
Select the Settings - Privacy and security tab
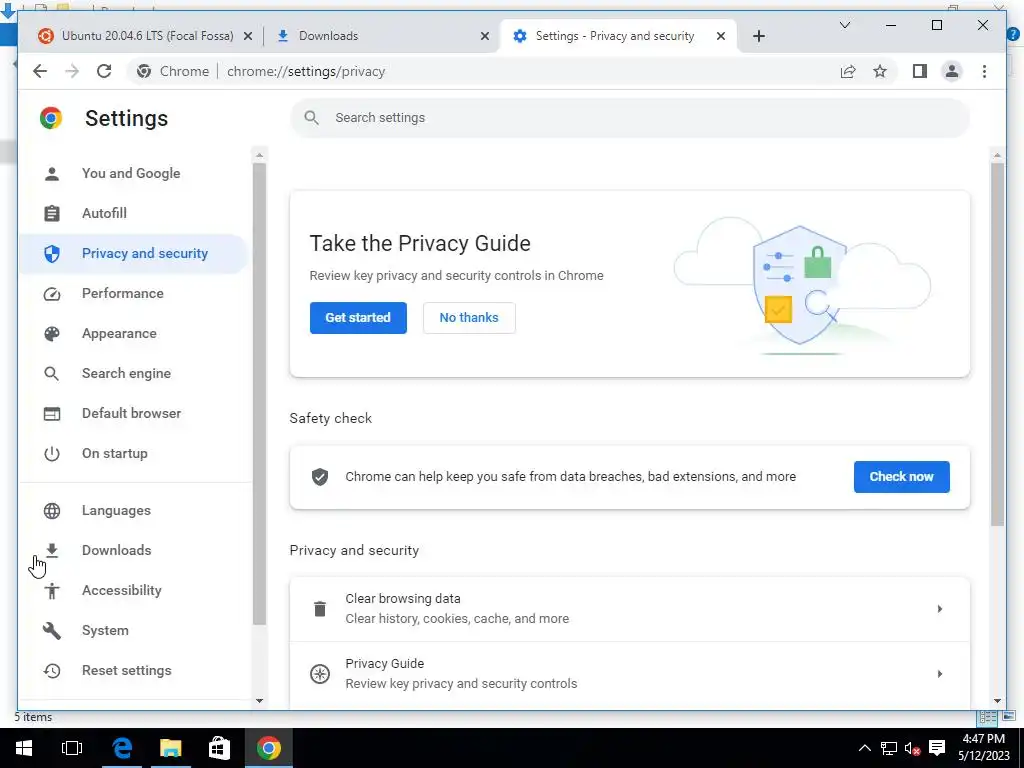pos(618,36)
